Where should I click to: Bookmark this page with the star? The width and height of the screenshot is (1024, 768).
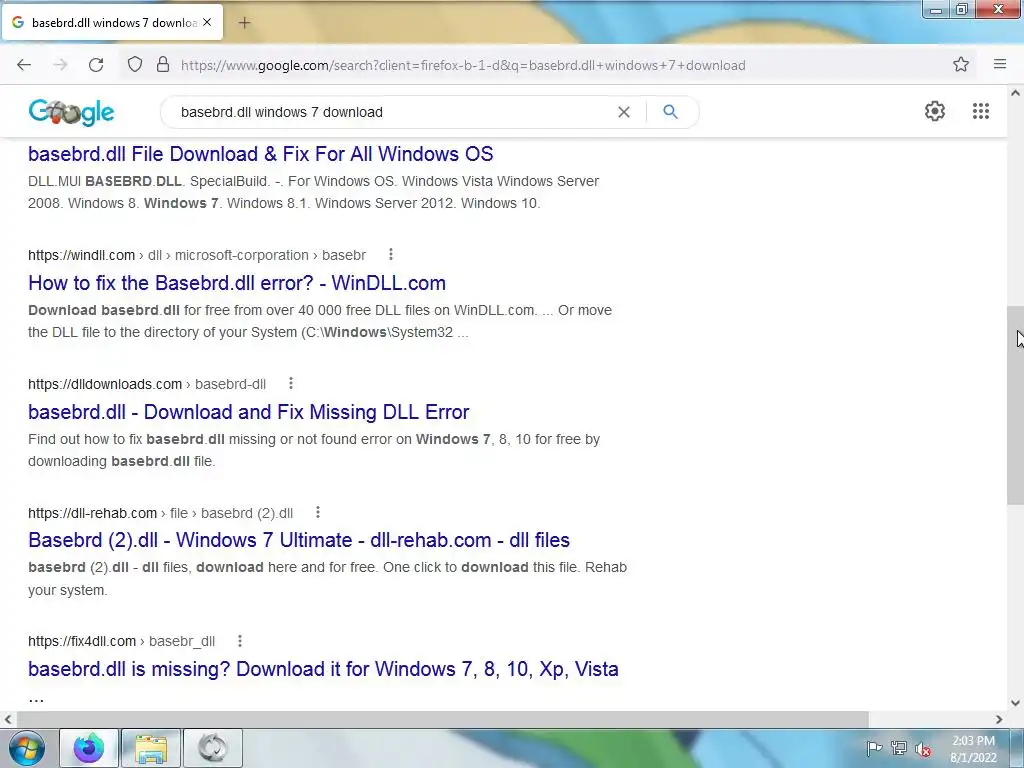click(961, 64)
